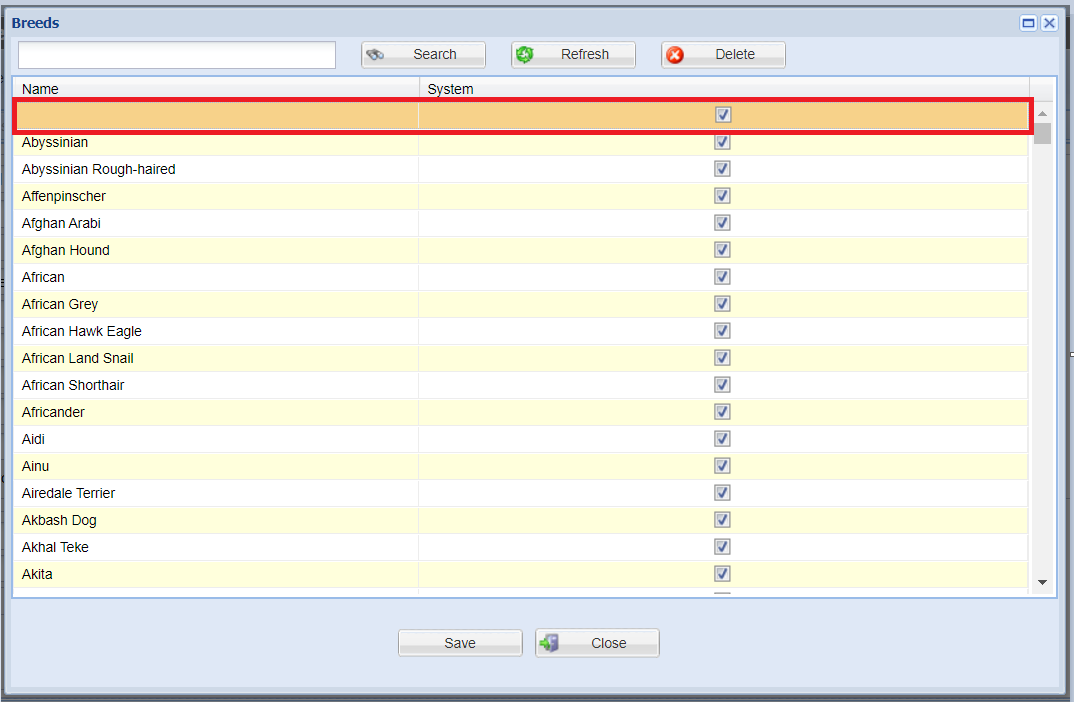Sort by the System column header
Screen dimensions: 1074x702
[x=725, y=89]
